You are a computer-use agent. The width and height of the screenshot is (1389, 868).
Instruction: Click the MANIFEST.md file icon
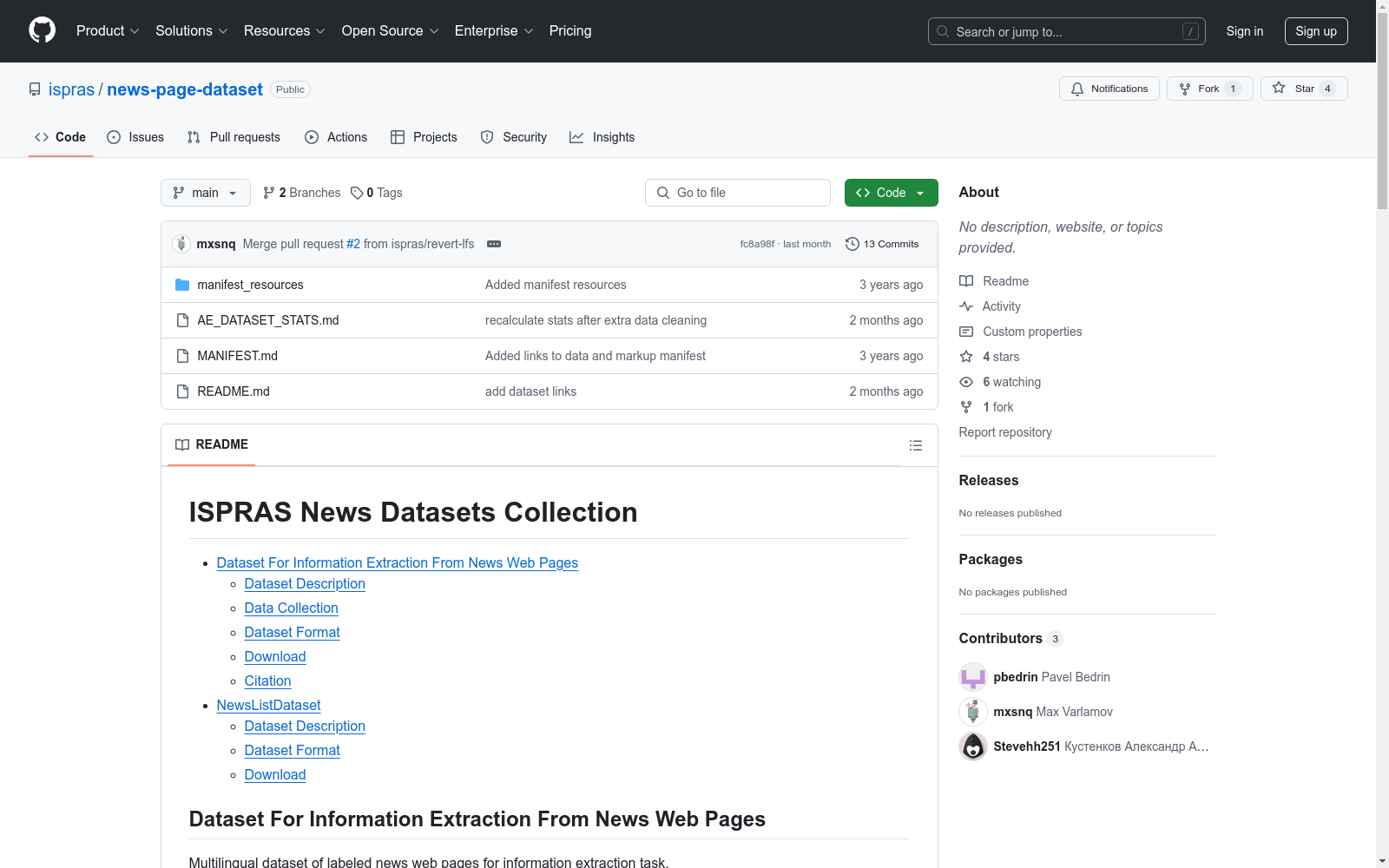point(182,356)
